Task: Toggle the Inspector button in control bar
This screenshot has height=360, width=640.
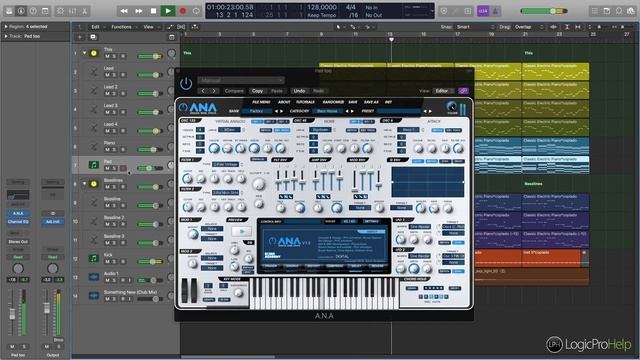Action: coord(21,11)
